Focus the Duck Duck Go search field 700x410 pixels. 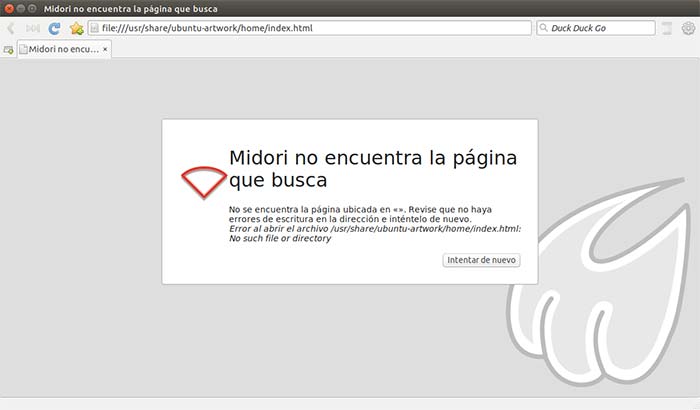coord(596,28)
